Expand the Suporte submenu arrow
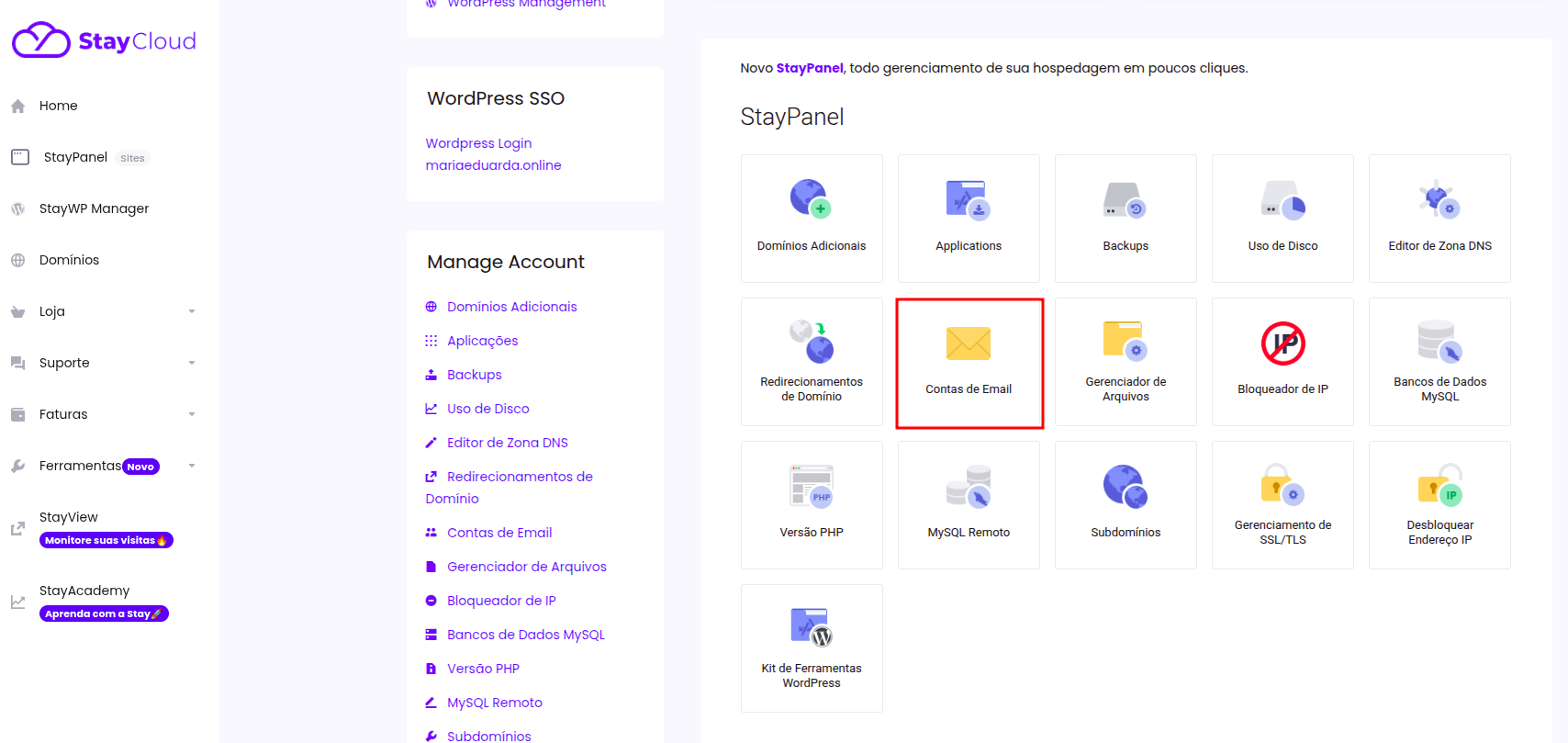1568x743 pixels. tap(192, 363)
